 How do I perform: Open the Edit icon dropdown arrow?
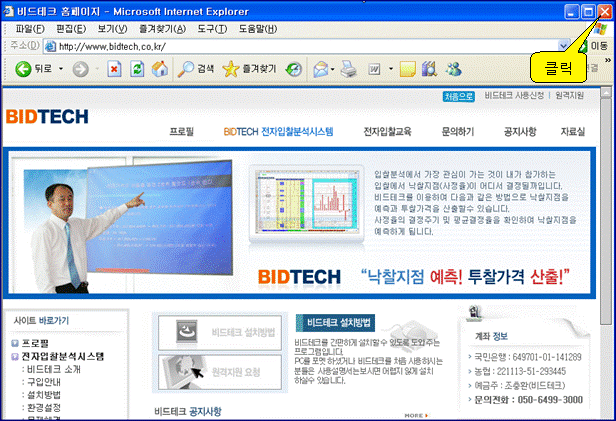click(x=390, y=69)
